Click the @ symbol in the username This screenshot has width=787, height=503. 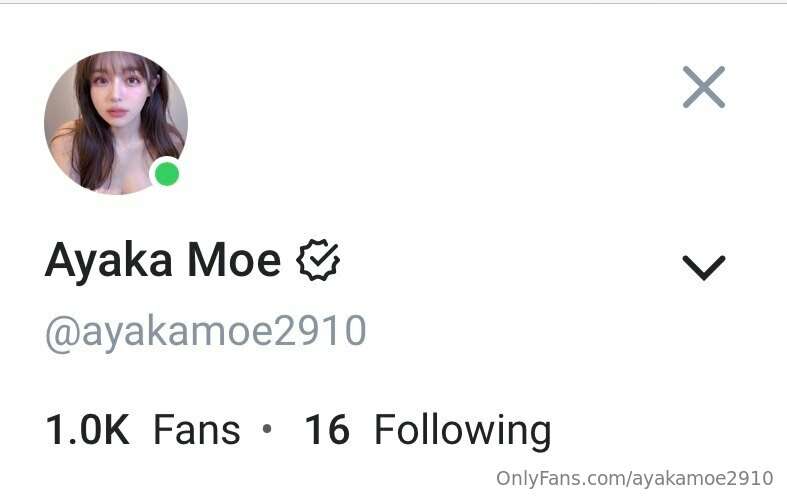(63, 334)
